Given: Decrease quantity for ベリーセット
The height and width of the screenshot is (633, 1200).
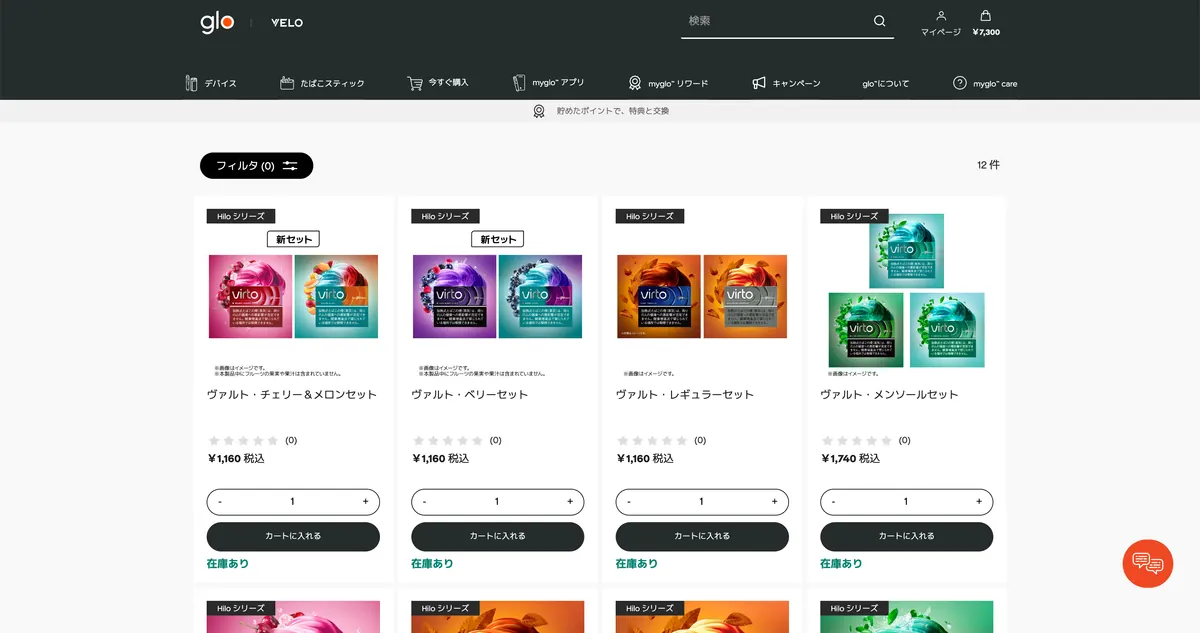Looking at the screenshot, I should [425, 502].
